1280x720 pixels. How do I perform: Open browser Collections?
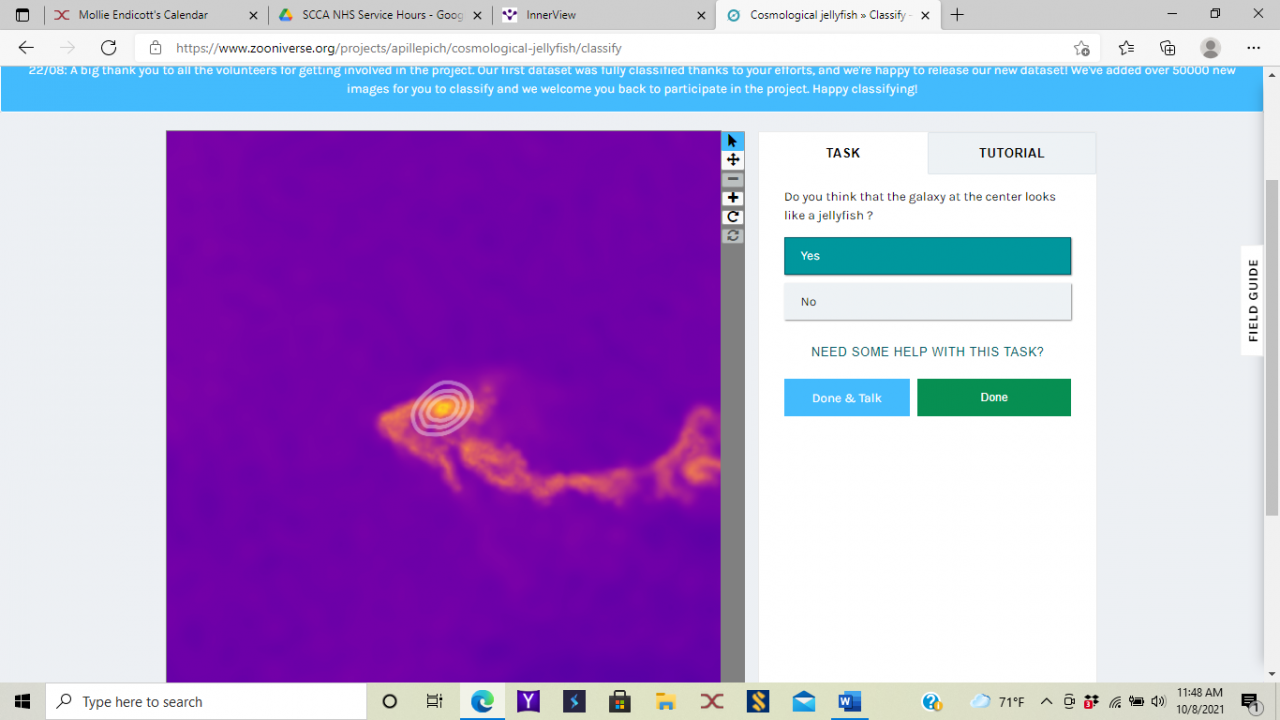click(1168, 48)
